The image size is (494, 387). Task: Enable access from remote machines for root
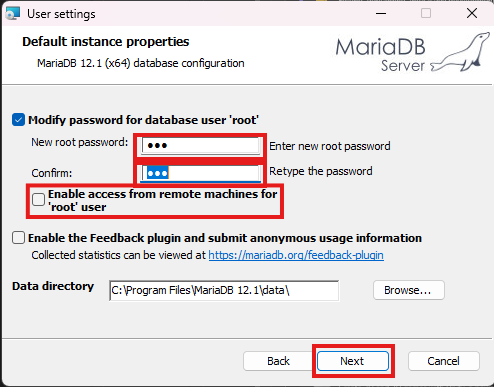[39, 200]
